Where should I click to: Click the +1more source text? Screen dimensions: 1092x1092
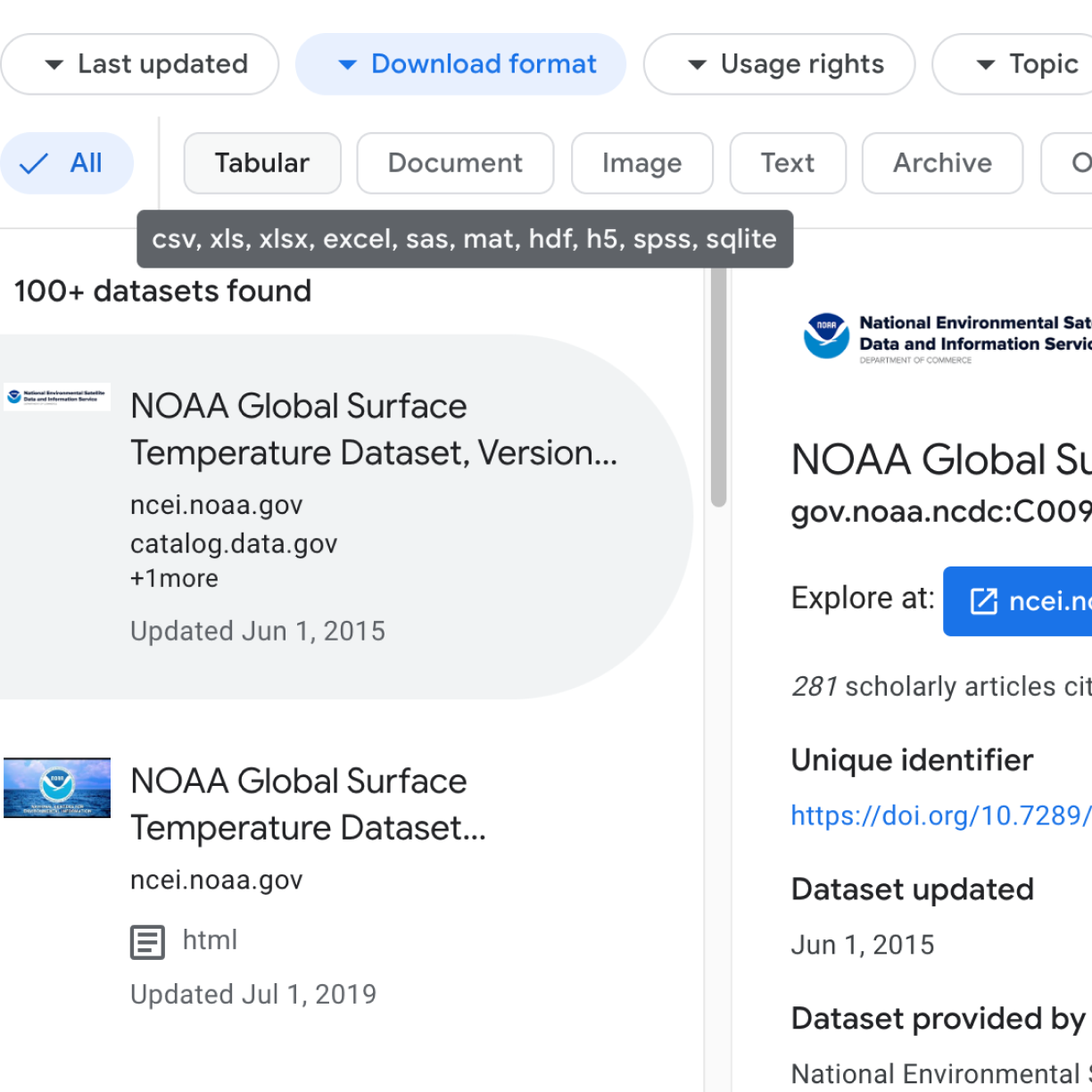click(174, 579)
